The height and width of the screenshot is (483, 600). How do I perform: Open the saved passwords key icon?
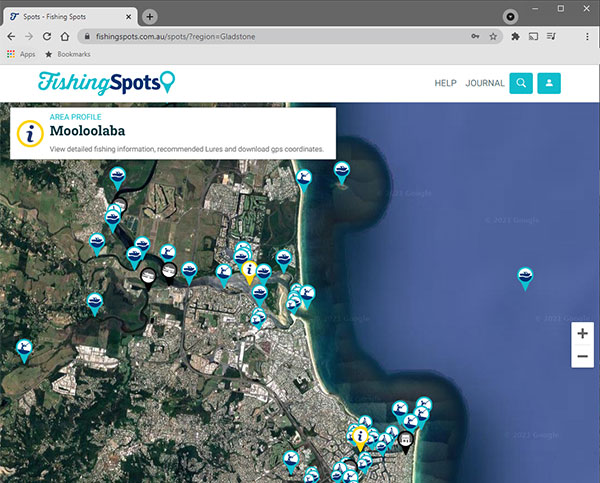475,36
